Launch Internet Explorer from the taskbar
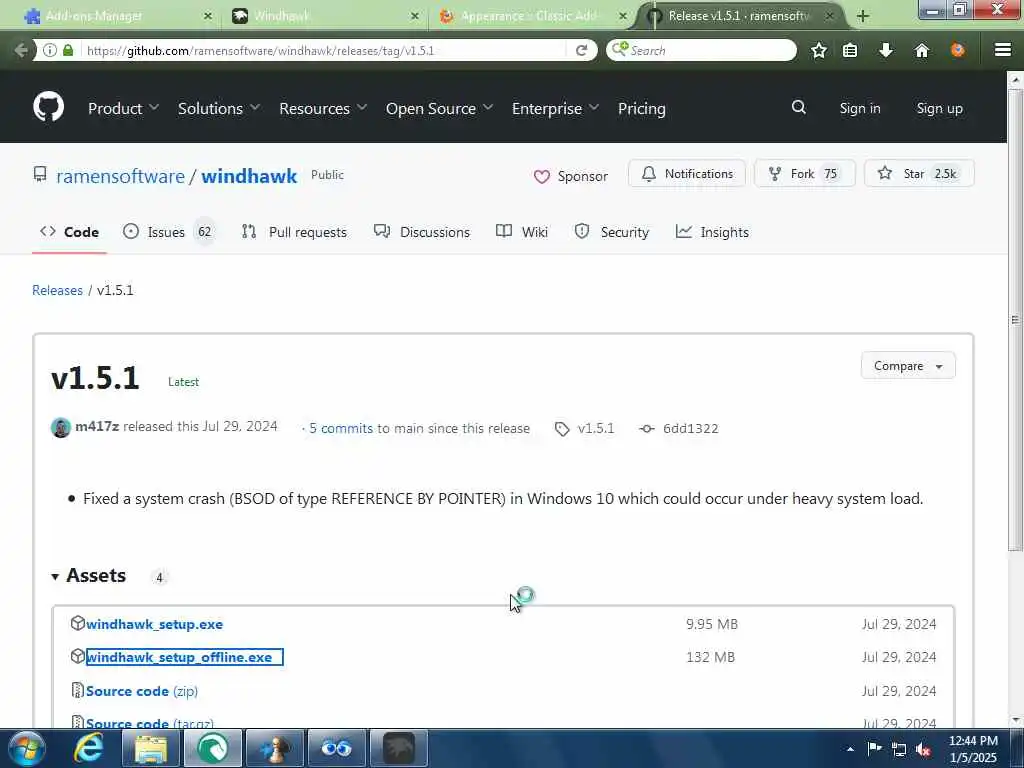This screenshot has width=1024, height=768. [x=88, y=748]
